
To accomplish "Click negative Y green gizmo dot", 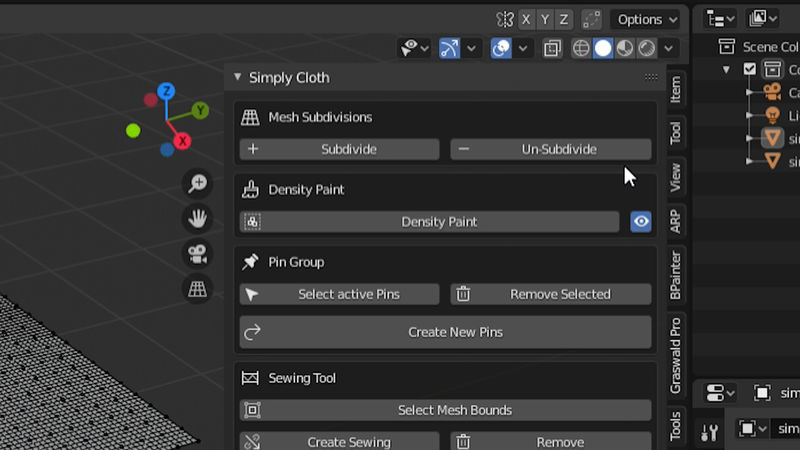I will [133, 131].
